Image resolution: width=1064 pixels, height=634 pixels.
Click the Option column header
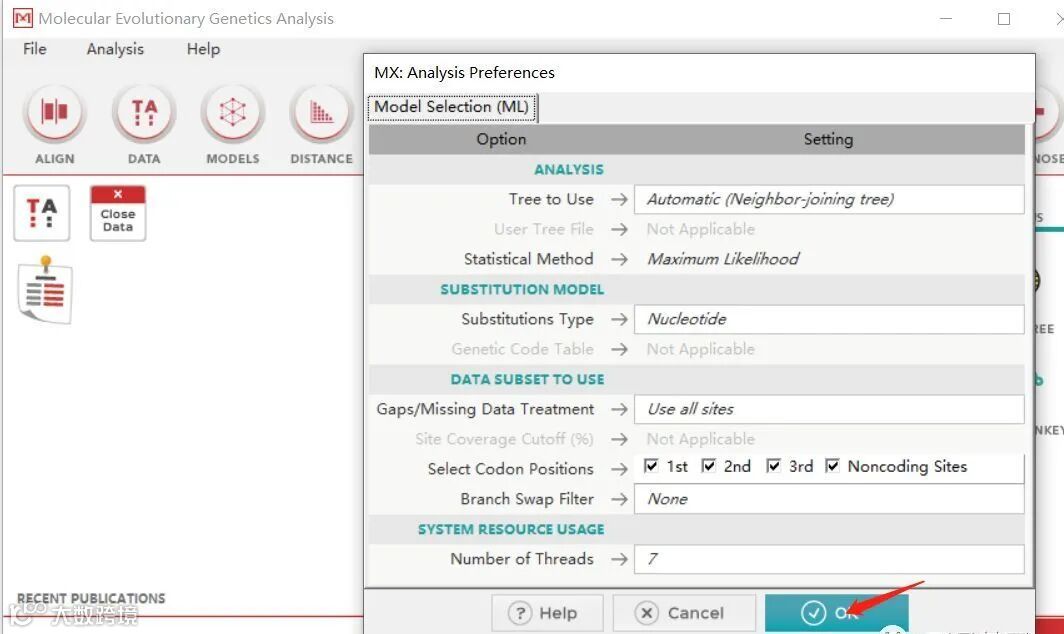(x=501, y=139)
